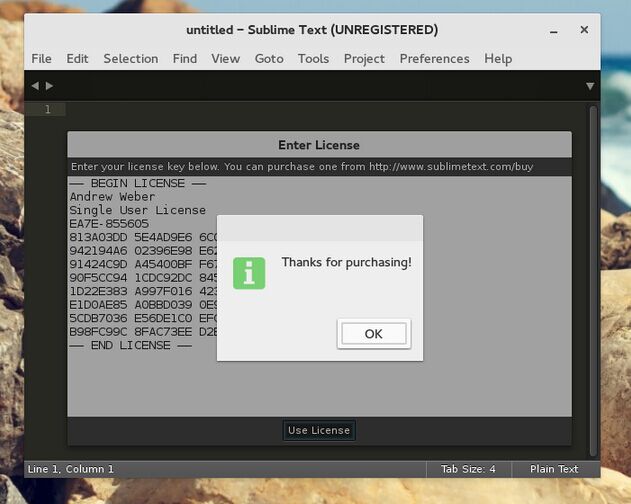Screen dimensions: 631x504
Task: Click the '942194A6 02396E98' key line
Action: tap(143, 251)
